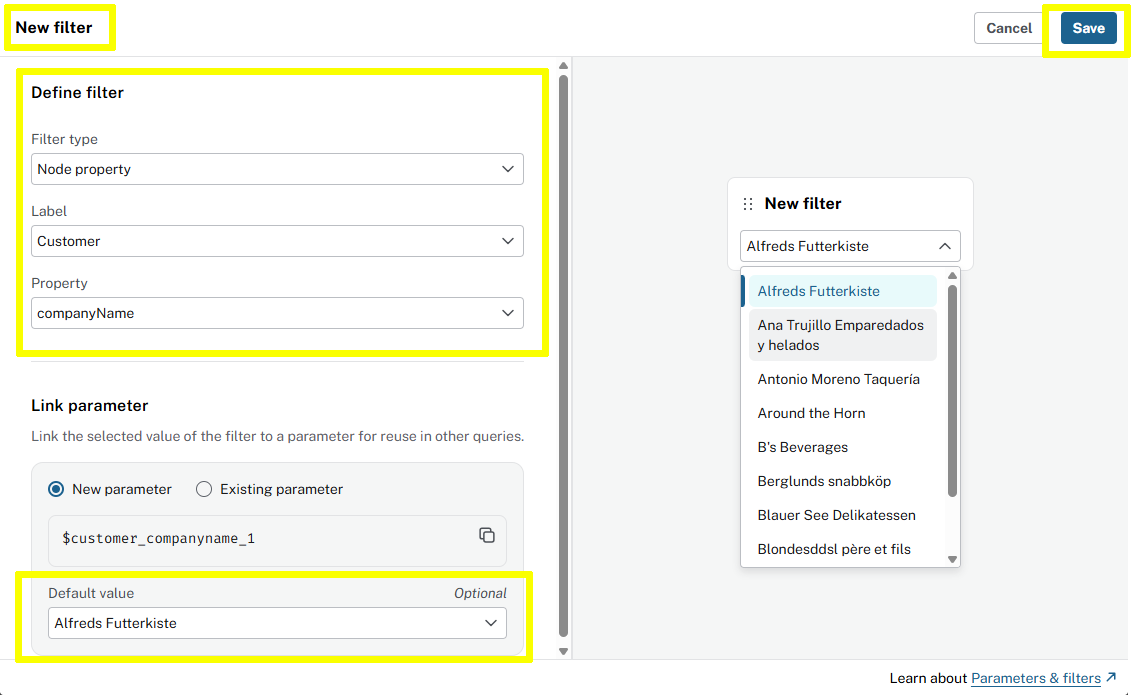The image size is (1135, 695).
Task: Expand the Label dropdown showing Customer
Action: click(277, 241)
